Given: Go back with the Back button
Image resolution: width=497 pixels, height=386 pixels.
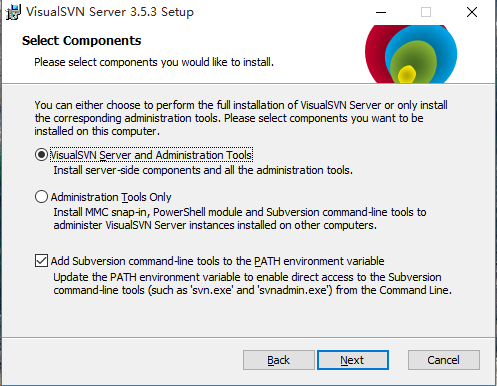Looking at the screenshot, I should 279,360.
